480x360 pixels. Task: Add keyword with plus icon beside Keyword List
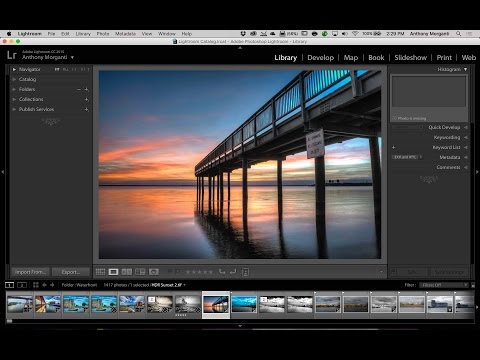tap(394, 147)
